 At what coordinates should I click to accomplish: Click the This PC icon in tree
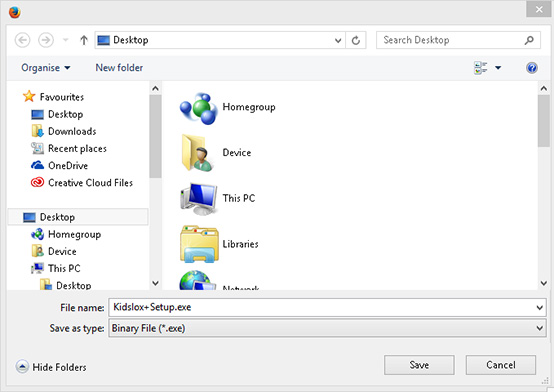pyautogui.click(x=37, y=268)
